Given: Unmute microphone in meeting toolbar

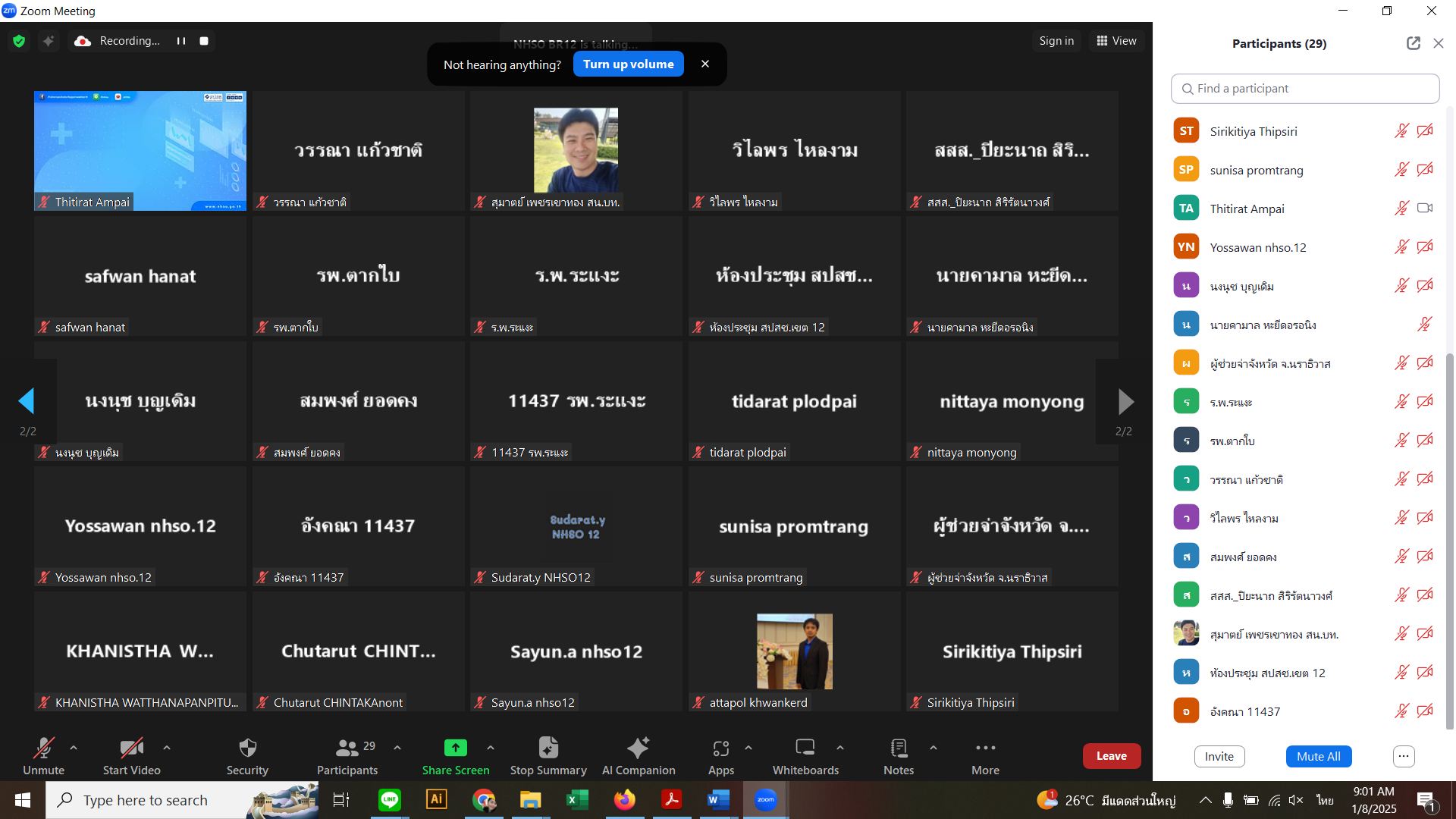Looking at the screenshot, I should (x=43, y=756).
